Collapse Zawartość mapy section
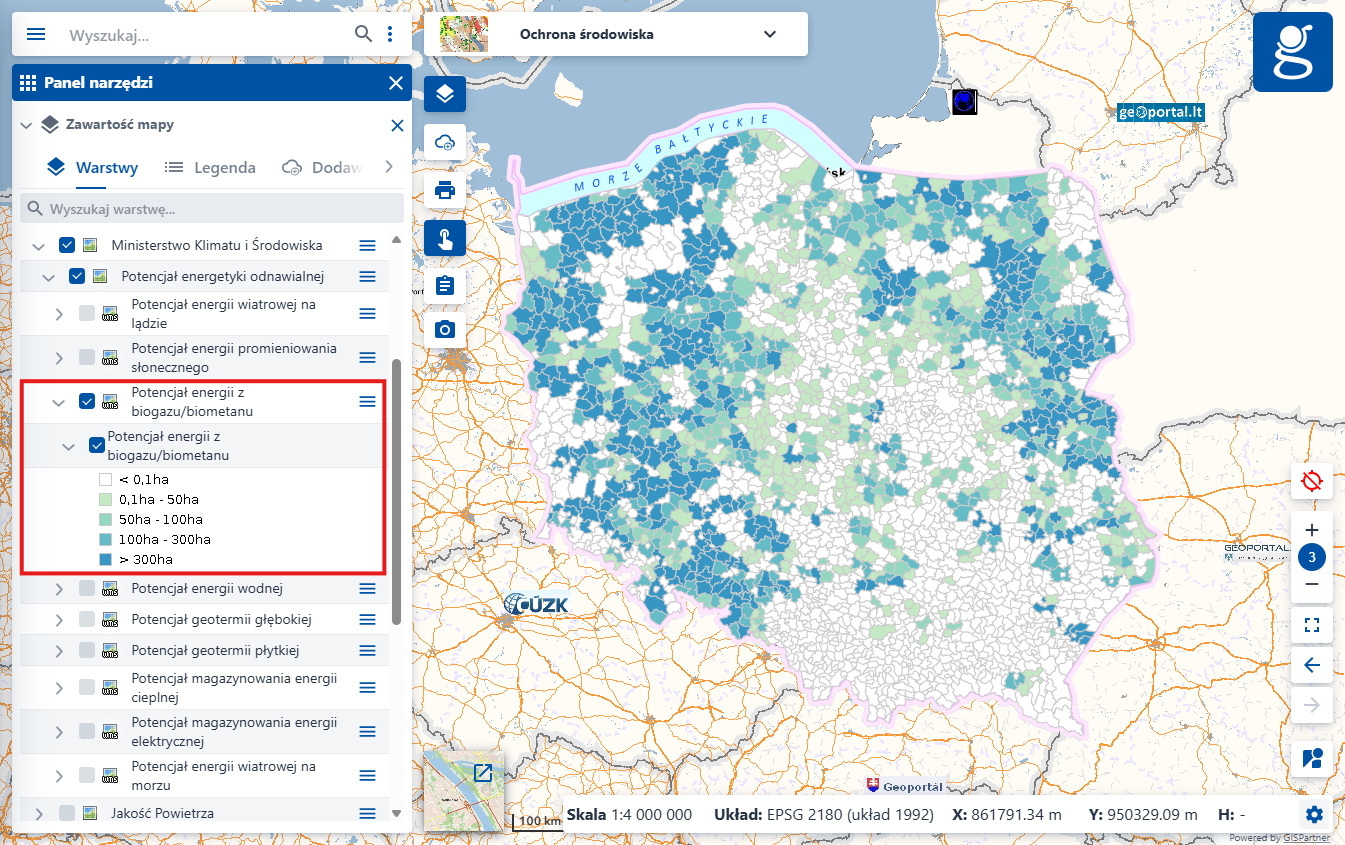This screenshot has height=845, width=1345. point(25,125)
